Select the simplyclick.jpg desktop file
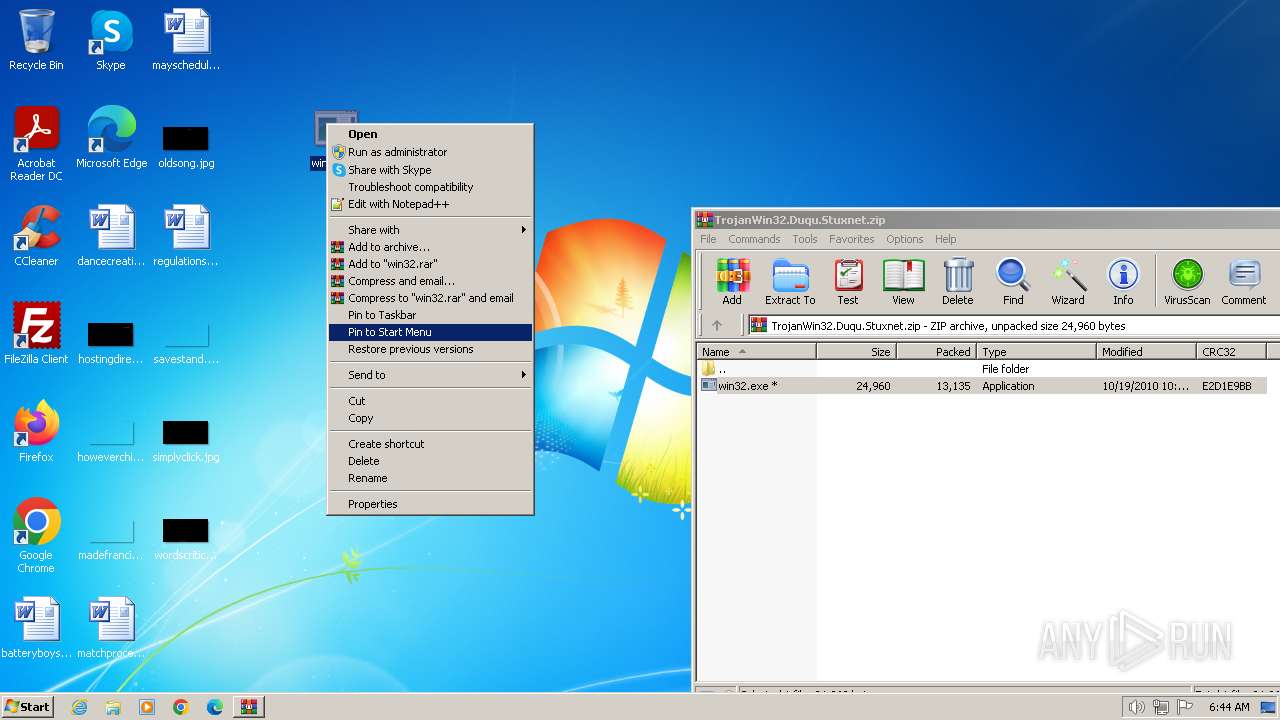 pos(186,440)
